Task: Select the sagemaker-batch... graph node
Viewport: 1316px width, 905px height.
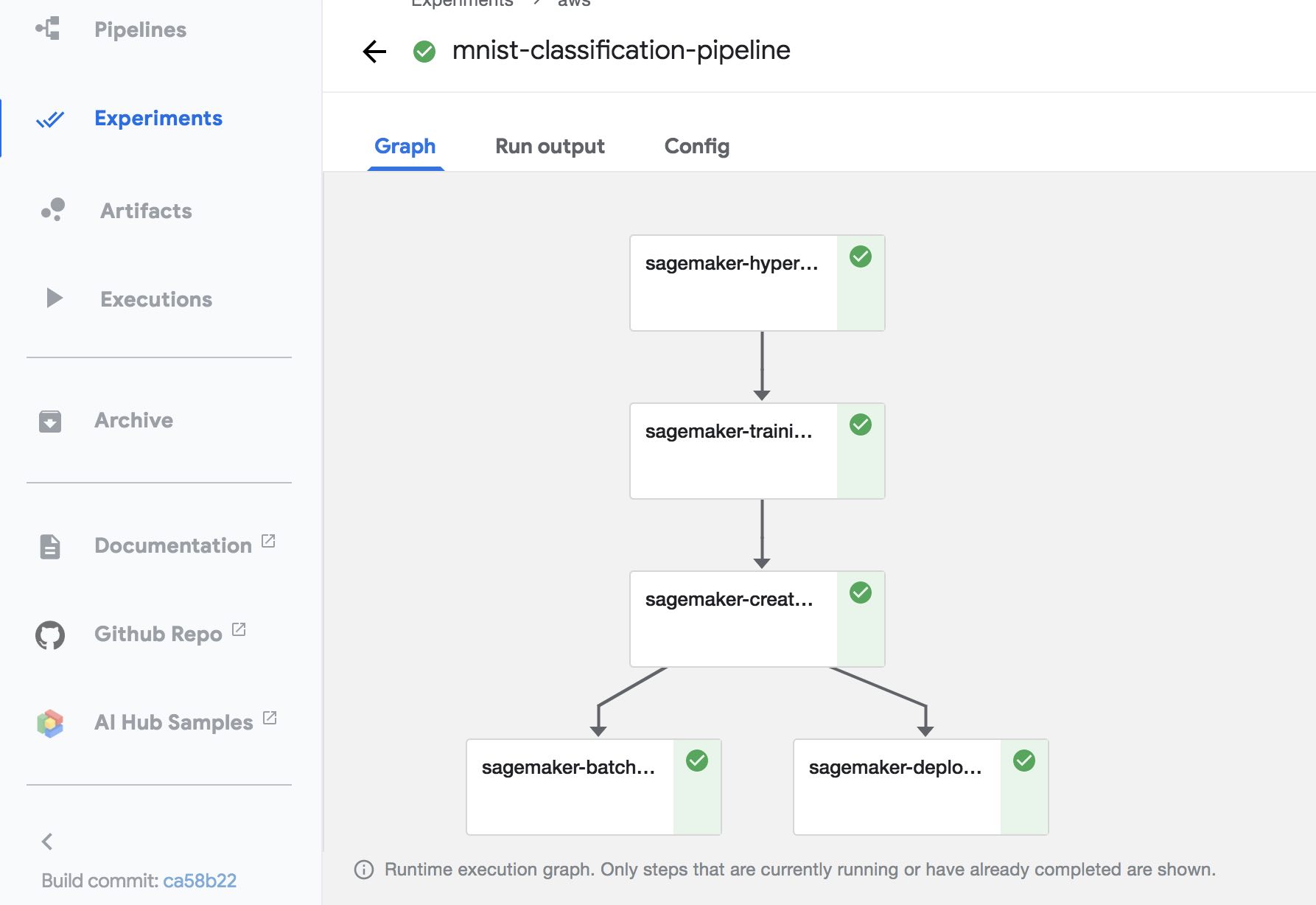Action: (594, 787)
